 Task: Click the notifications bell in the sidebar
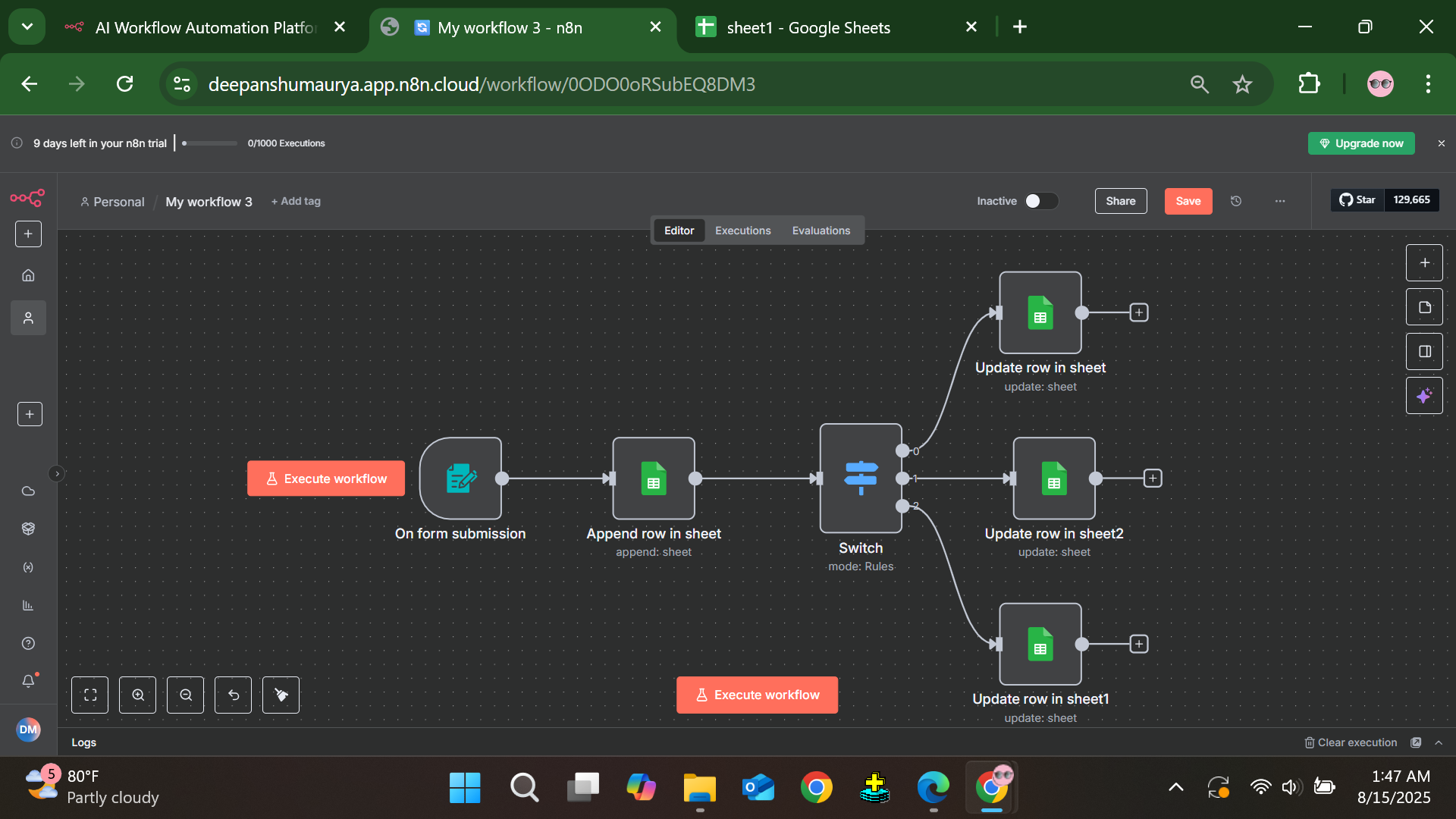pyautogui.click(x=28, y=681)
